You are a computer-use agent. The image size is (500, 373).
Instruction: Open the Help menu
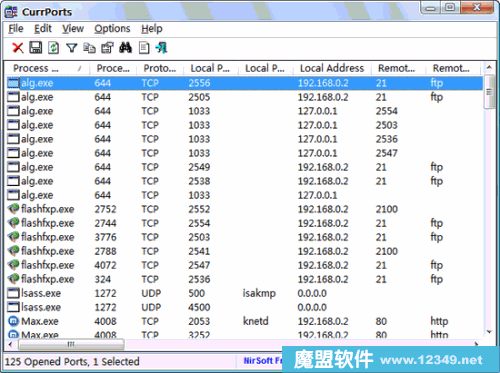tap(152, 29)
